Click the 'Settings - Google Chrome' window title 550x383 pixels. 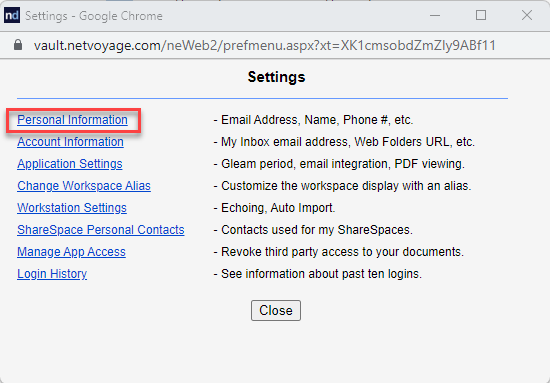[94, 16]
